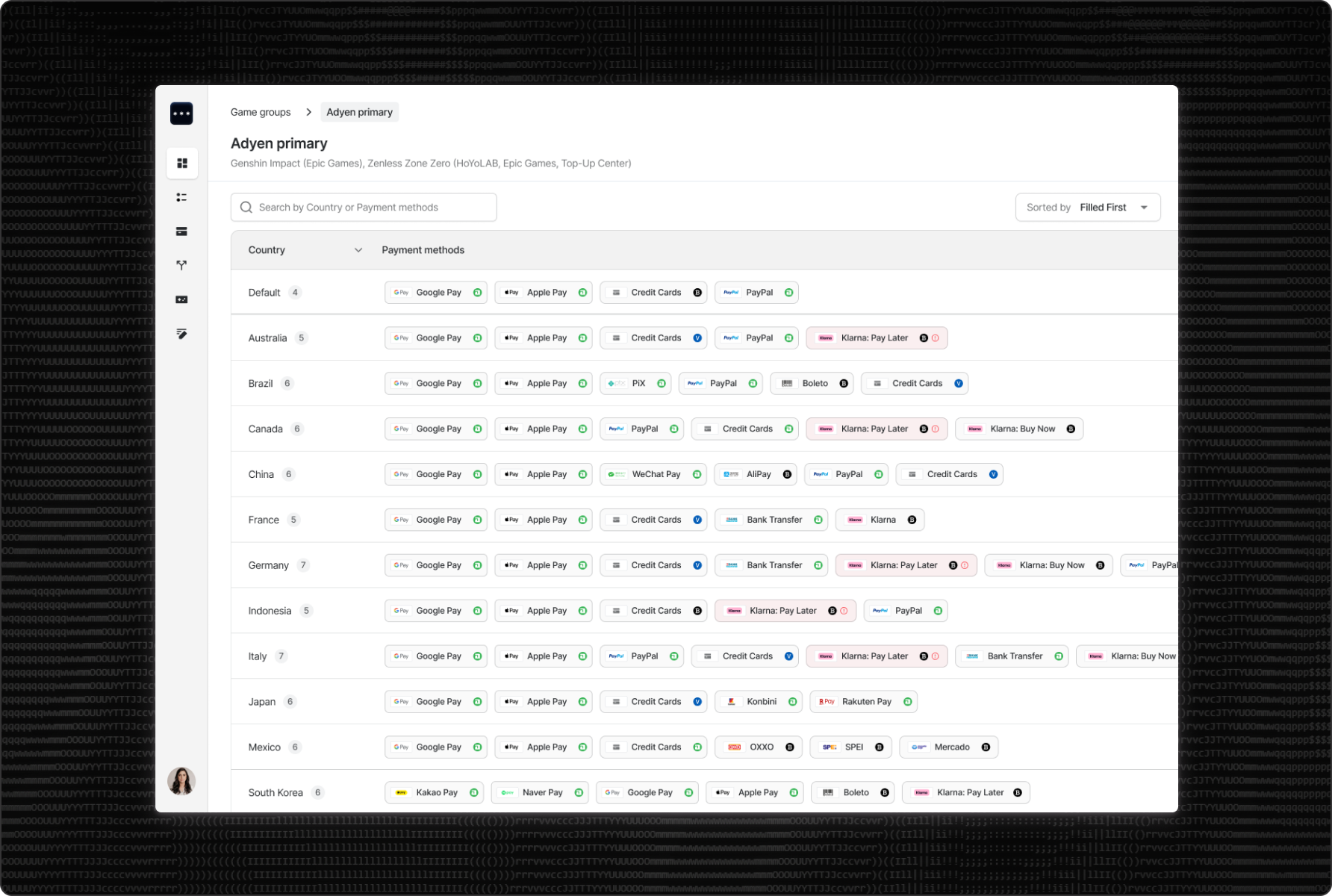Open the game controller icon in sidebar
The width and height of the screenshot is (1332, 896).
[181, 299]
